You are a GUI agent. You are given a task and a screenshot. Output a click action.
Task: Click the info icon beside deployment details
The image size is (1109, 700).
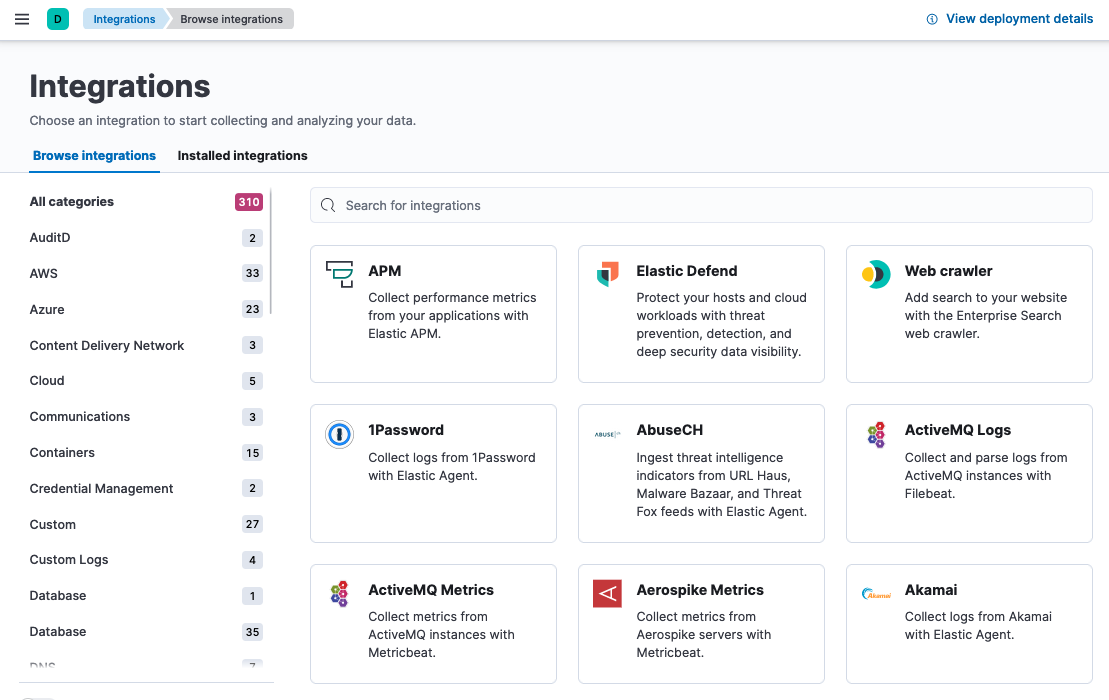click(x=930, y=18)
